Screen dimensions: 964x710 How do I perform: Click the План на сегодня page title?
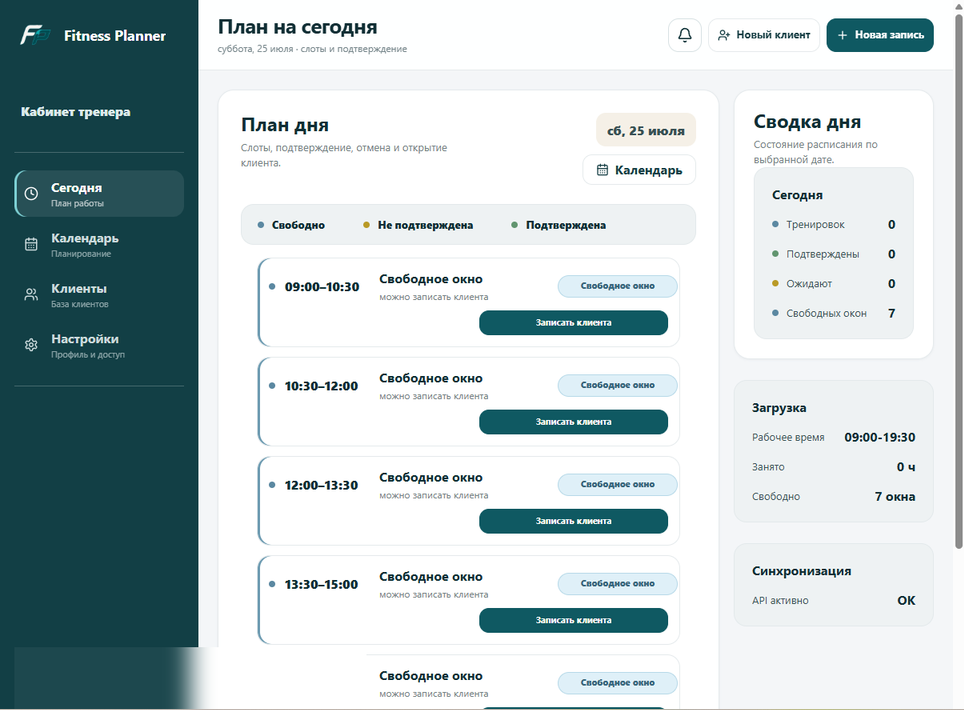click(298, 27)
